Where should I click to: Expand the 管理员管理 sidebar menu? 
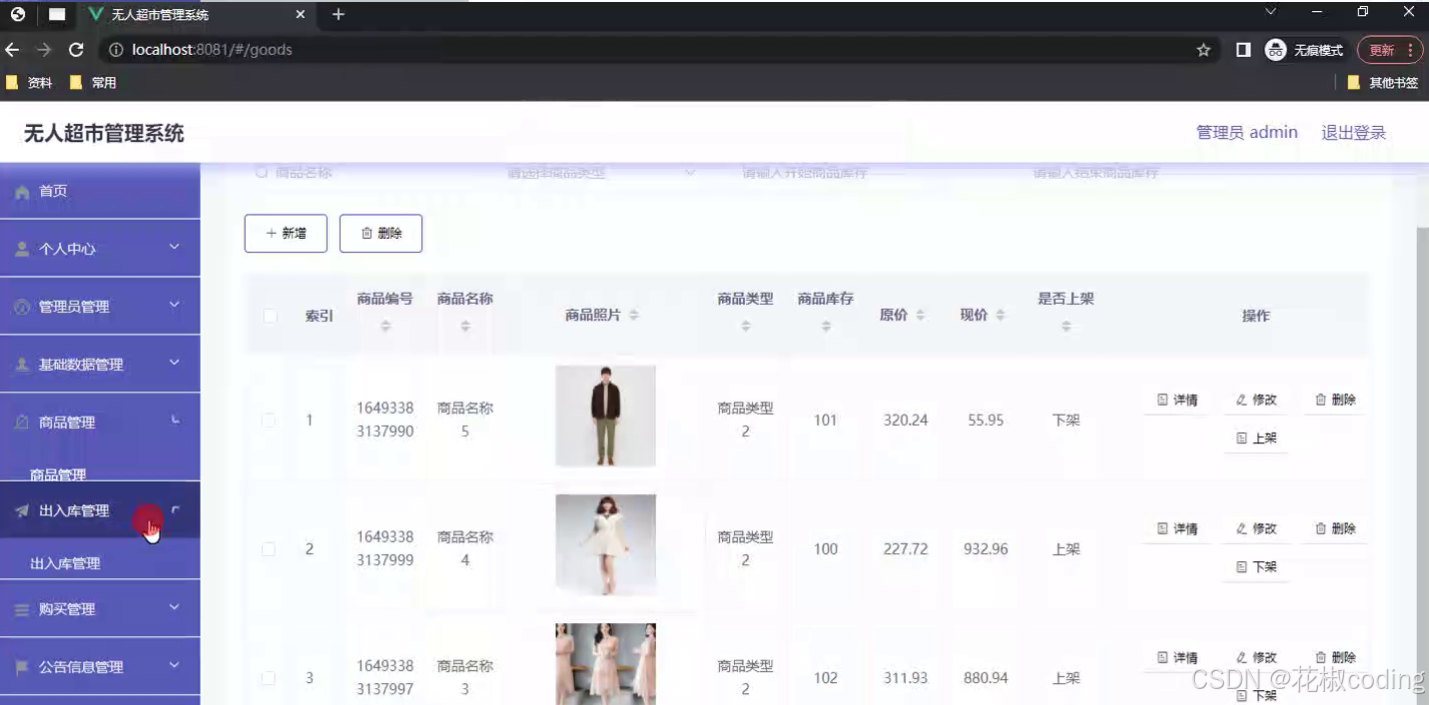(100, 306)
